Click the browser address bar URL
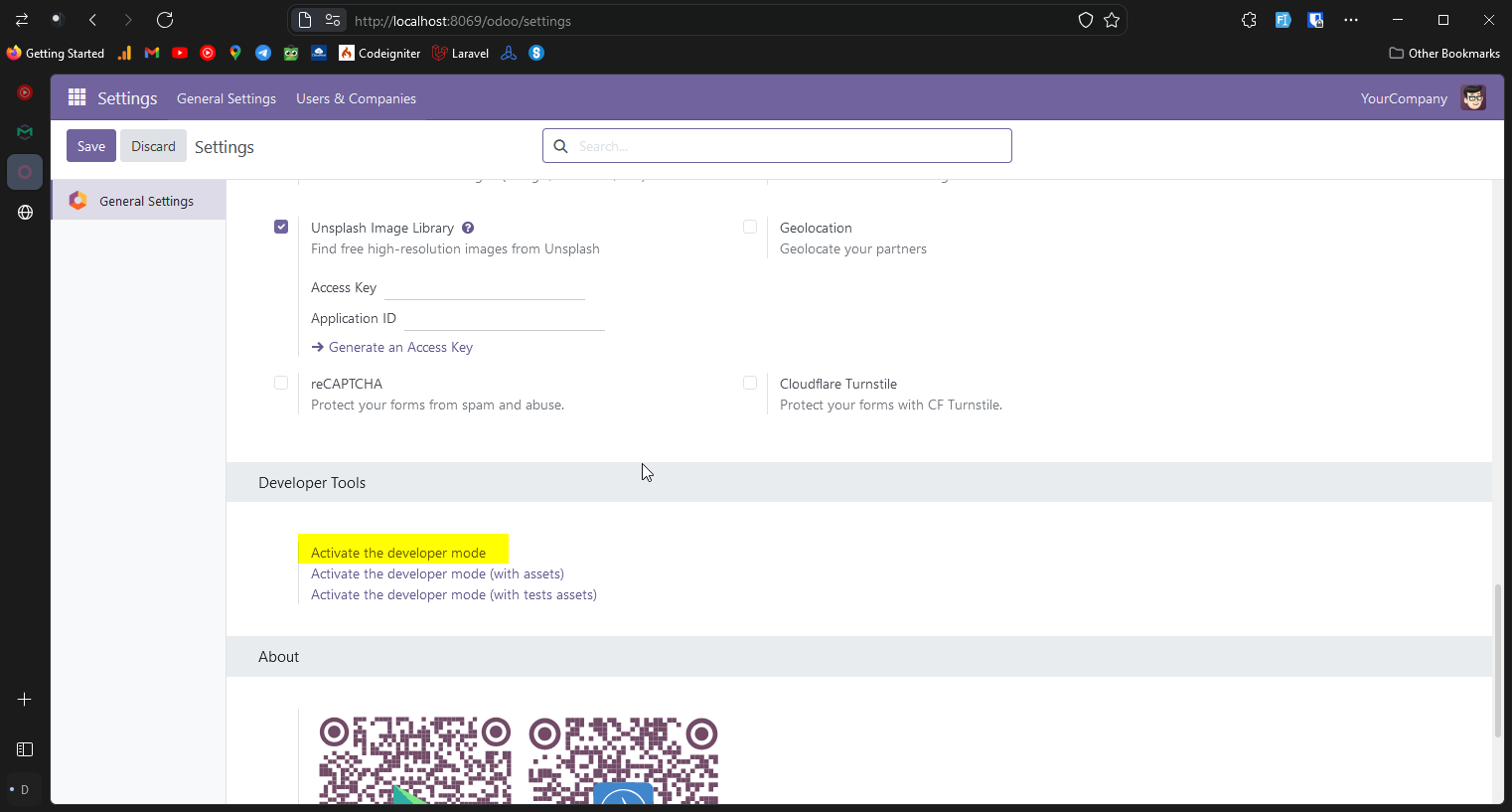This screenshot has width=1512, height=812. (x=463, y=20)
